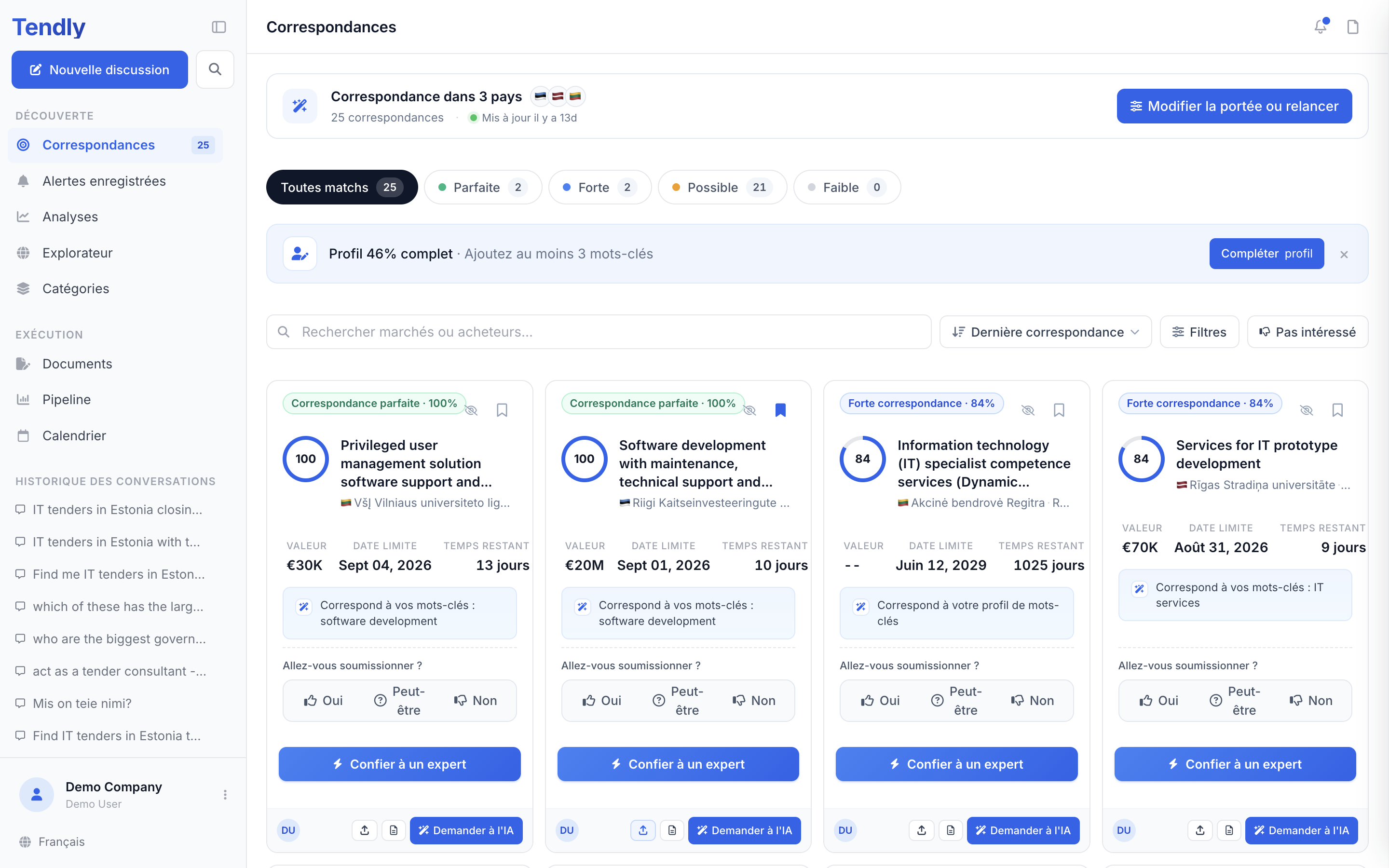1389x868 pixels.
Task: Bookmark the Services for IT prototype tender
Action: [1337, 410]
